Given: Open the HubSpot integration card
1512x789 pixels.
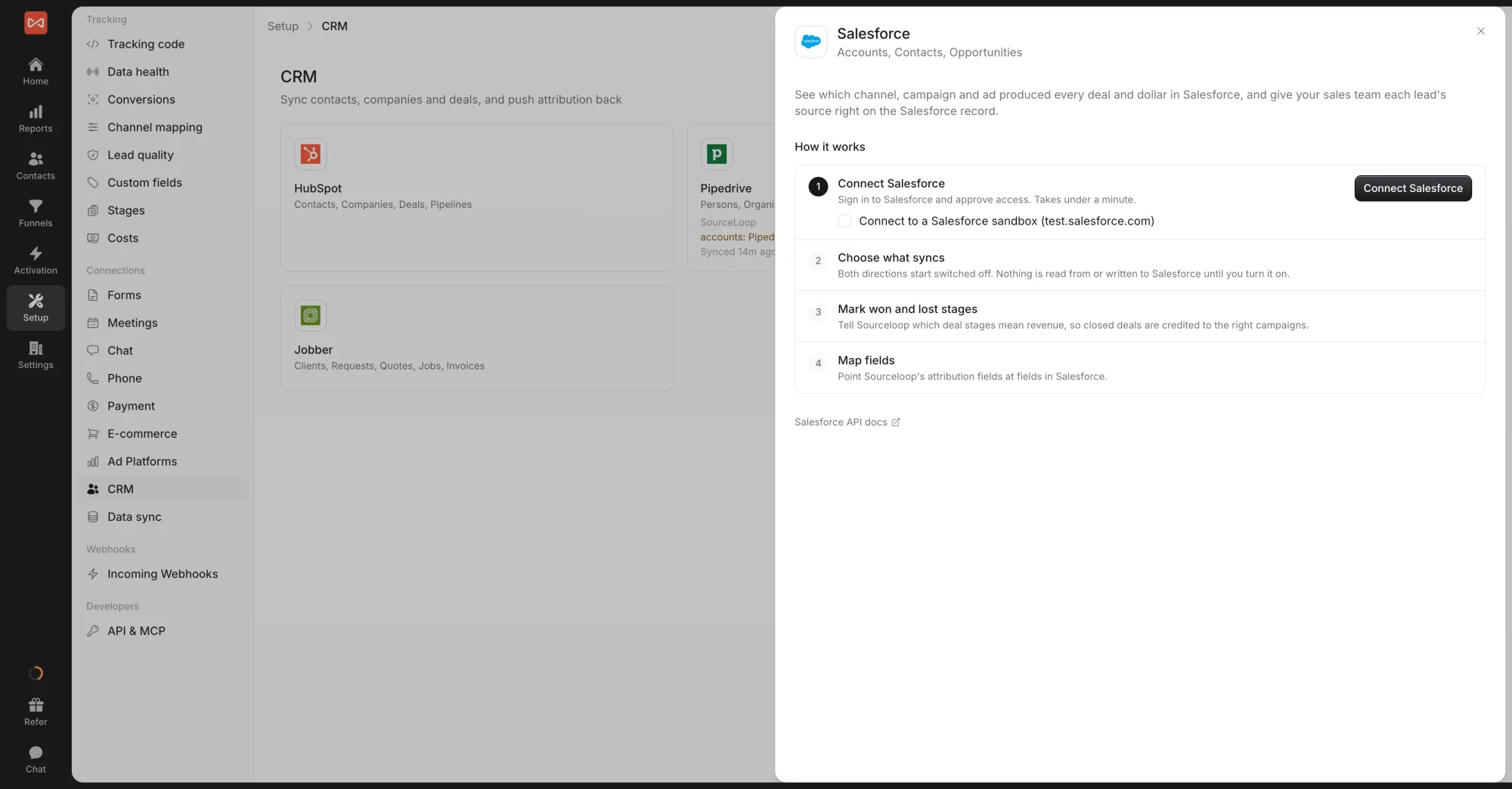Looking at the screenshot, I should 476,198.
